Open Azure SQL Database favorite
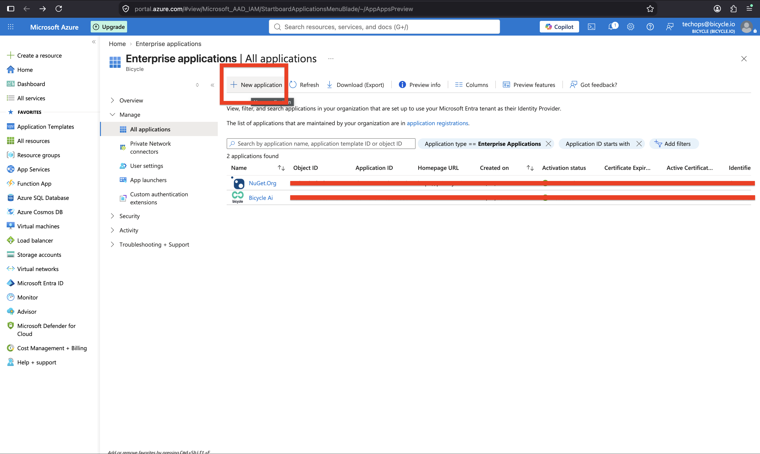The height and width of the screenshot is (454, 760). click(x=38, y=198)
